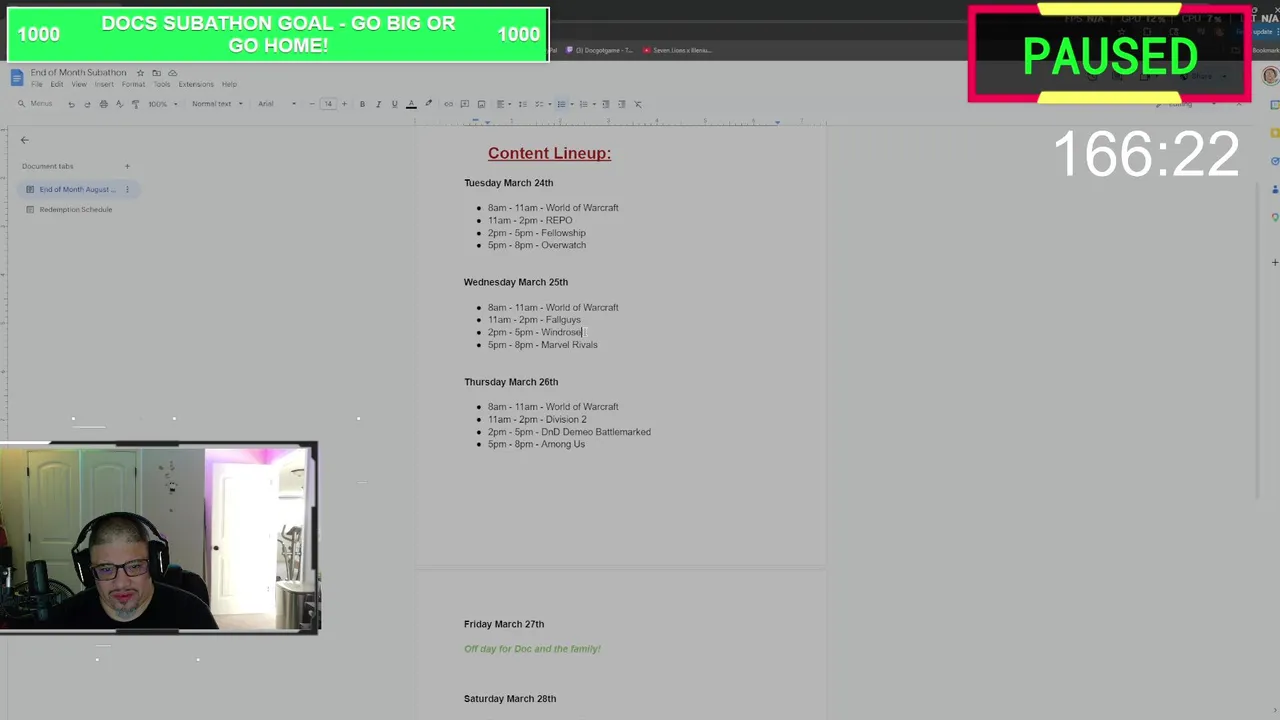Click the Increase indent icon
This screenshot has width=1280, height=720.
point(621,104)
